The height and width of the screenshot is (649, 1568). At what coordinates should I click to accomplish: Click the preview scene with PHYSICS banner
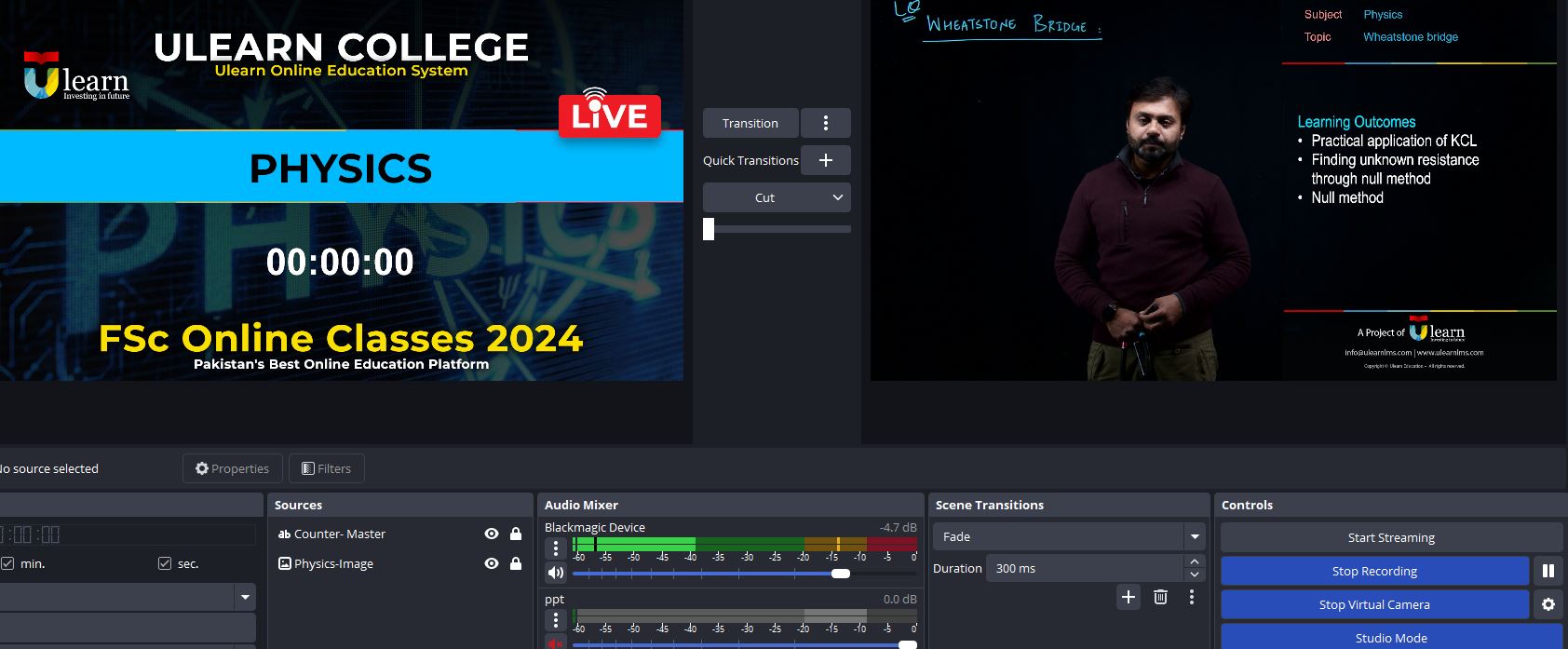point(342,190)
